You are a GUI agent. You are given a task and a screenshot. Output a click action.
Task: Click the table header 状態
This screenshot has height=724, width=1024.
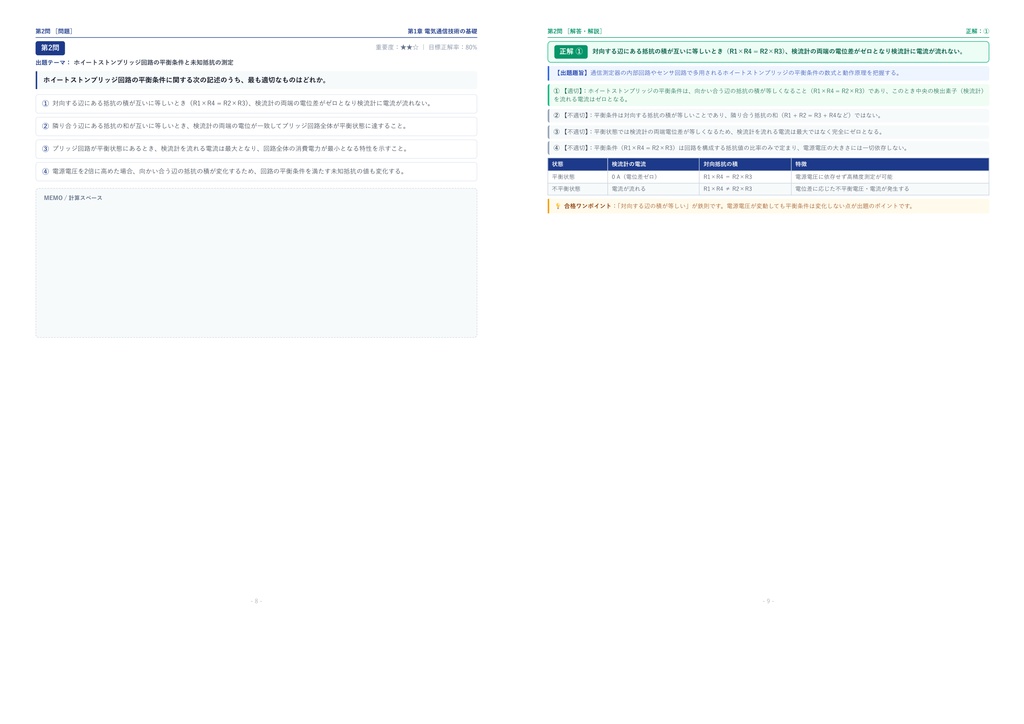click(578, 165)
